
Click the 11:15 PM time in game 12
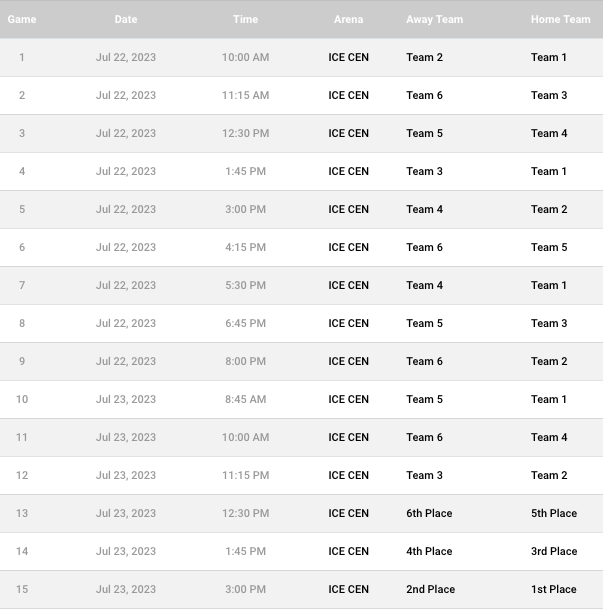point(245,475)
